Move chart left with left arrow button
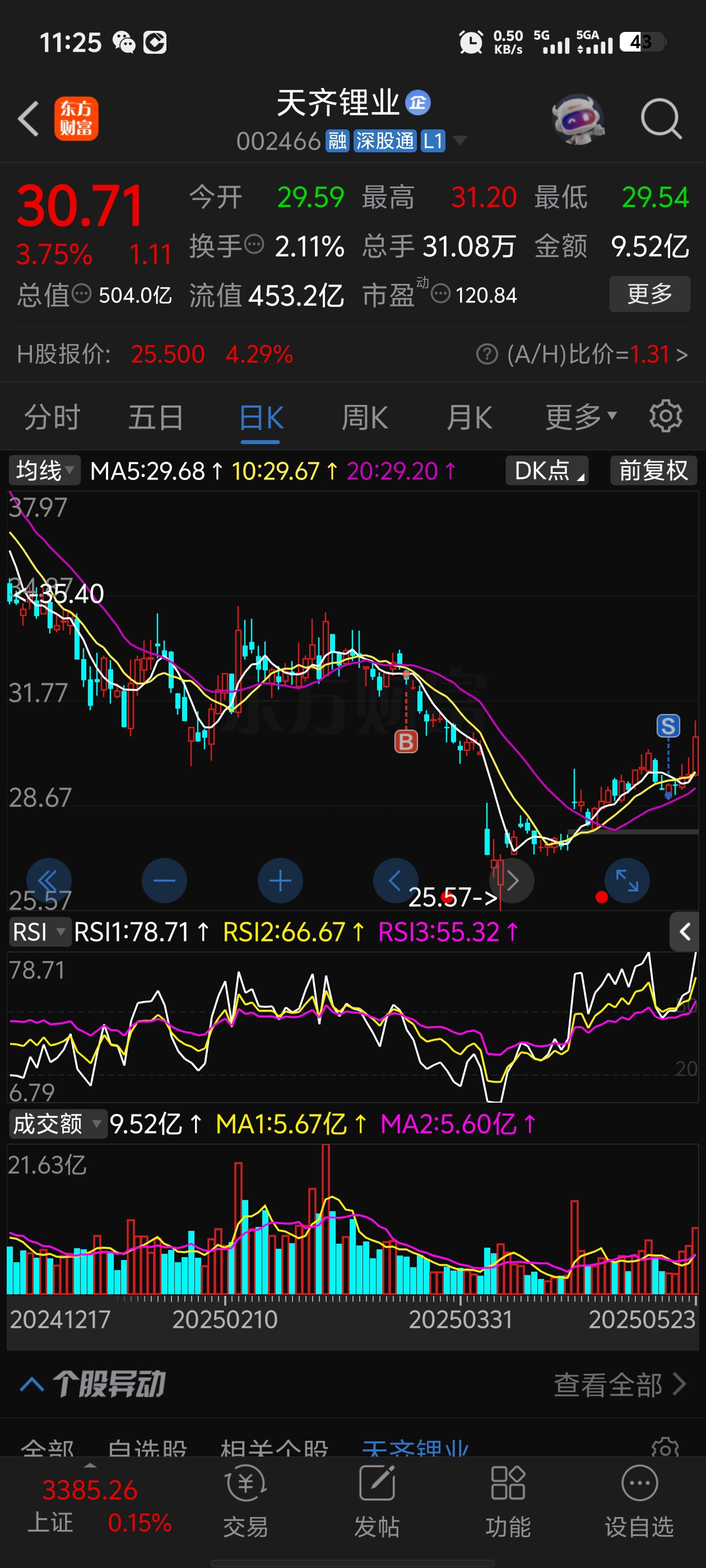This screenshot has width=706, height=1568. tap(396, 881)
